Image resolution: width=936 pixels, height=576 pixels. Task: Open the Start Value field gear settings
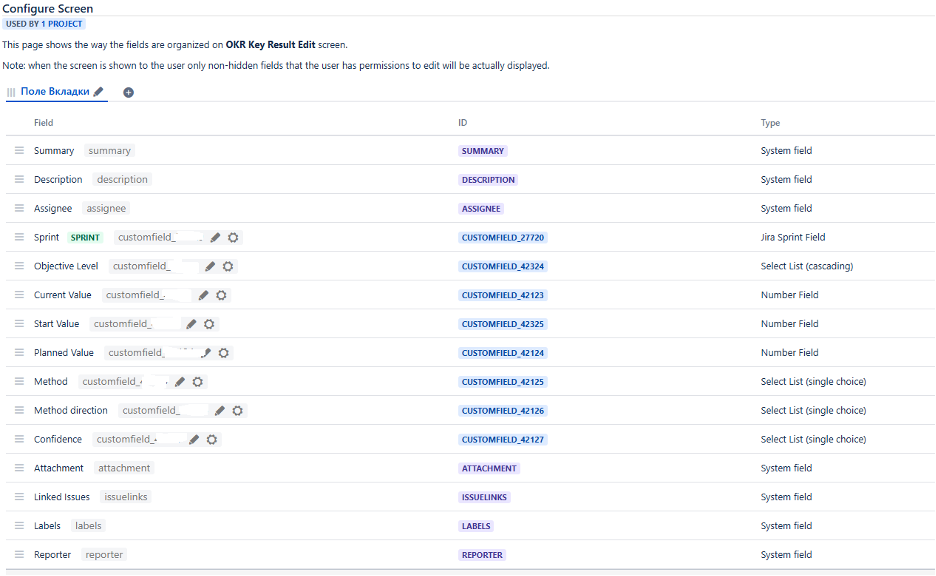(207, 323)
